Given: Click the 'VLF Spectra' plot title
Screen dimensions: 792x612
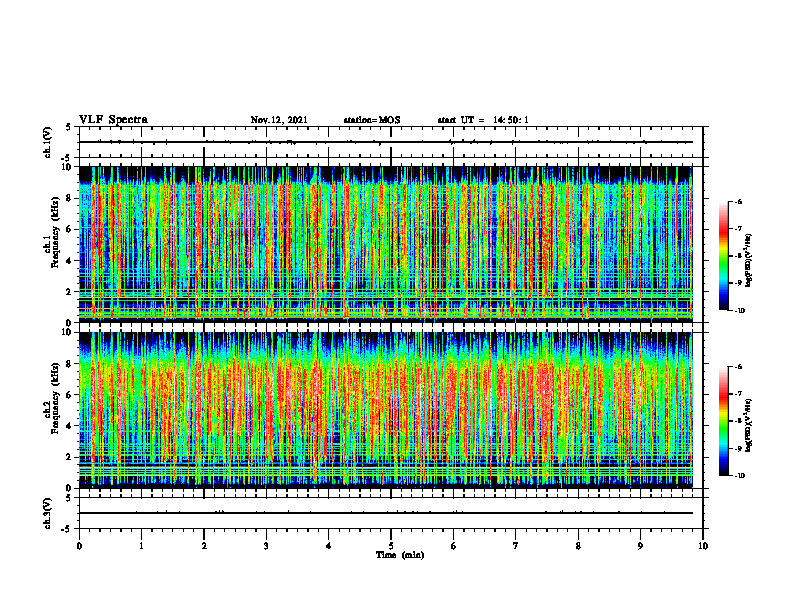Looking at the screenshot, I should tap(113, 120).
